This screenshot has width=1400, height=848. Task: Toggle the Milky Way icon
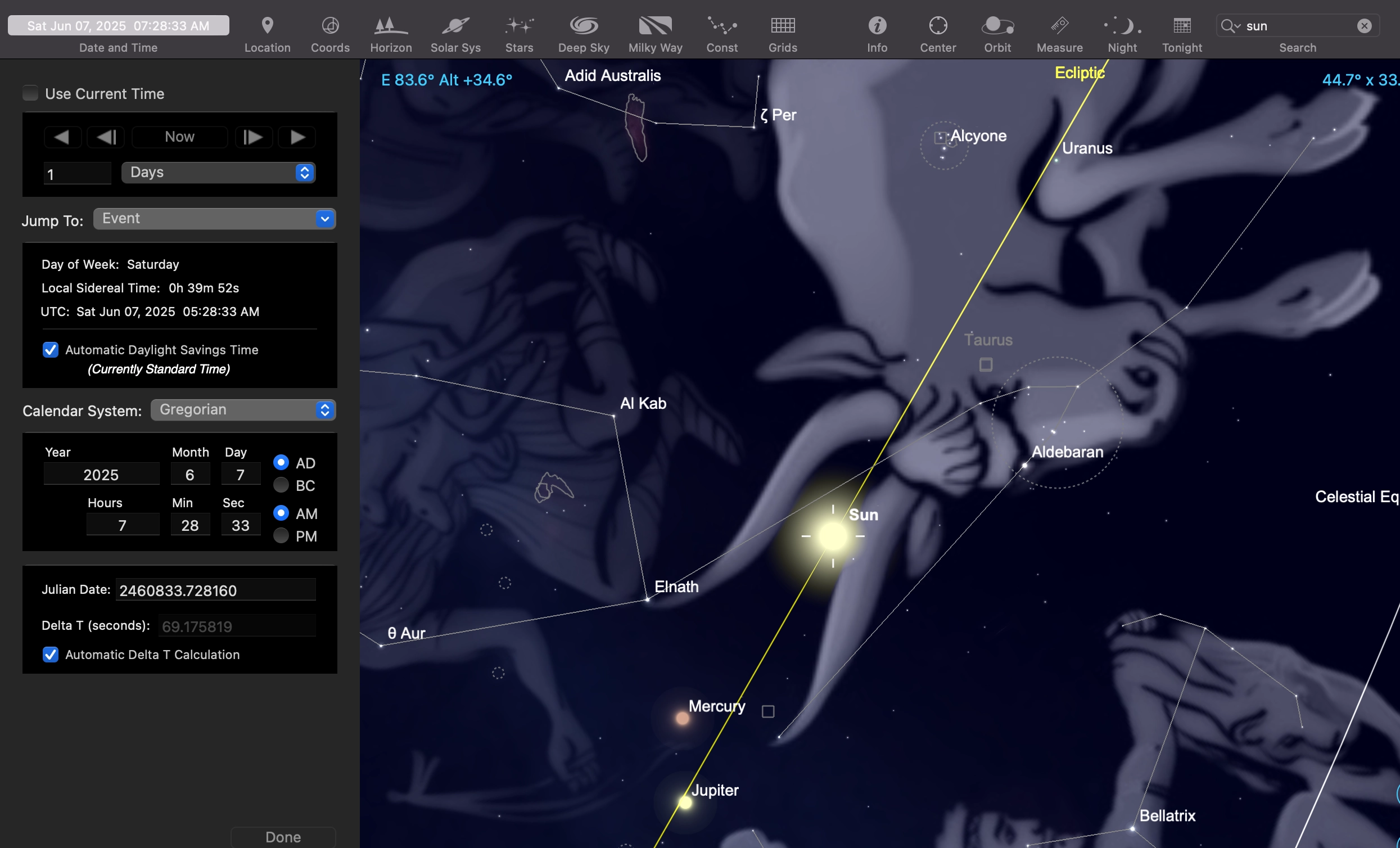click(655, 25)
